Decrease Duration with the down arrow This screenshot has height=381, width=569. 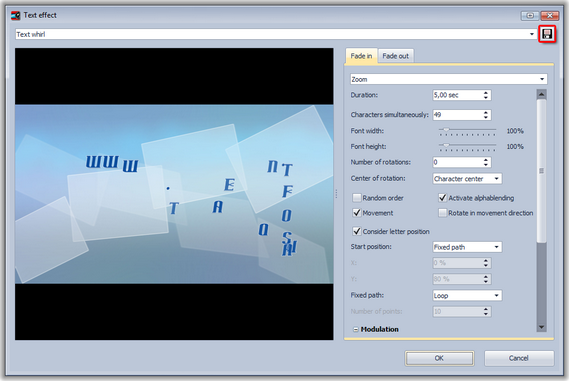tap(486, 98)
